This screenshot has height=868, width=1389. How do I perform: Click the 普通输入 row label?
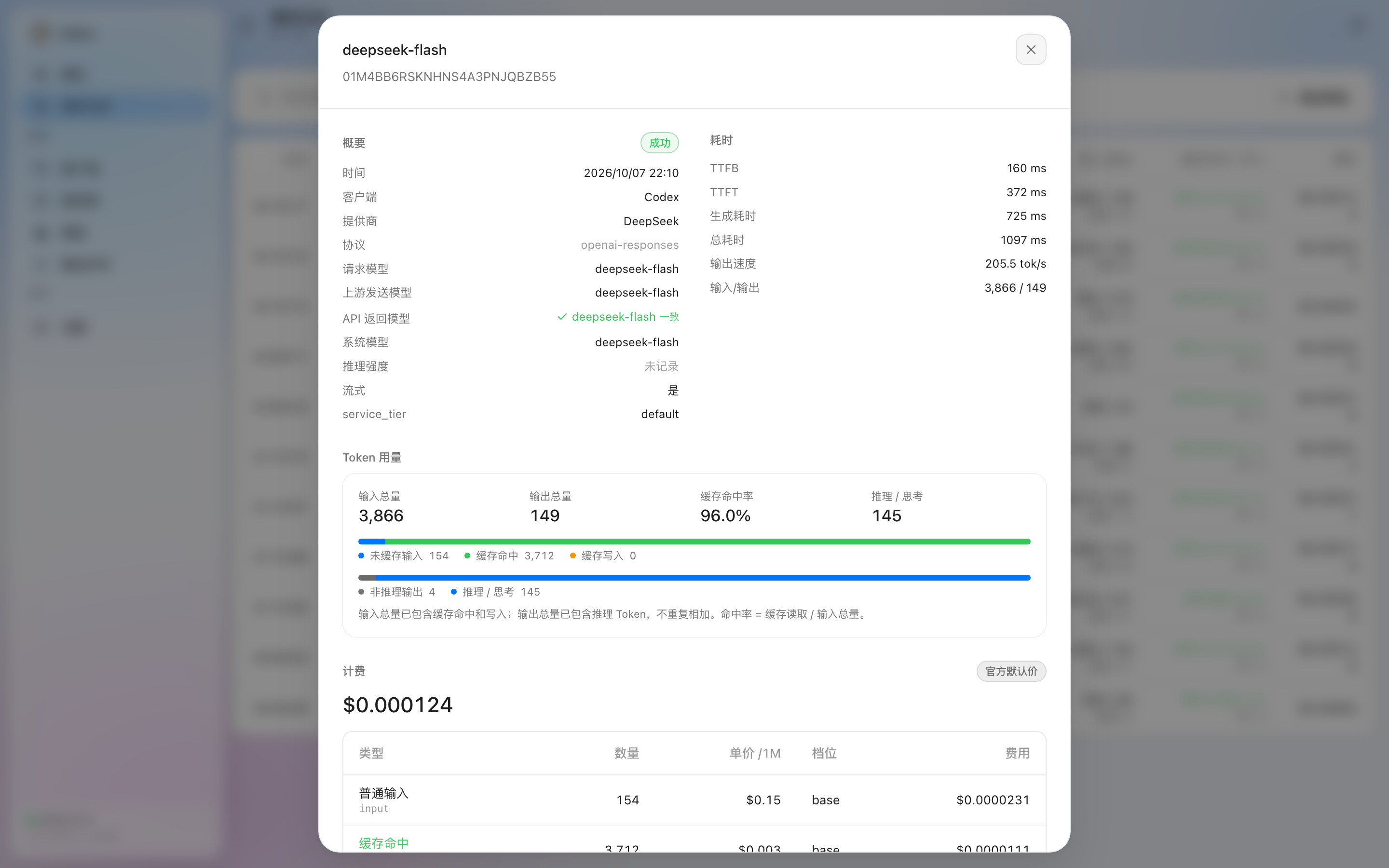pos(383,793)
